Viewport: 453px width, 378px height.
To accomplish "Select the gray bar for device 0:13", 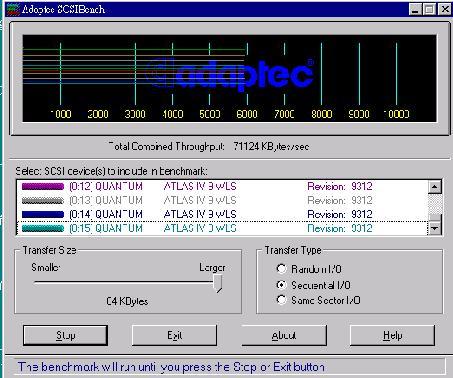I will (x=43, y=200).
